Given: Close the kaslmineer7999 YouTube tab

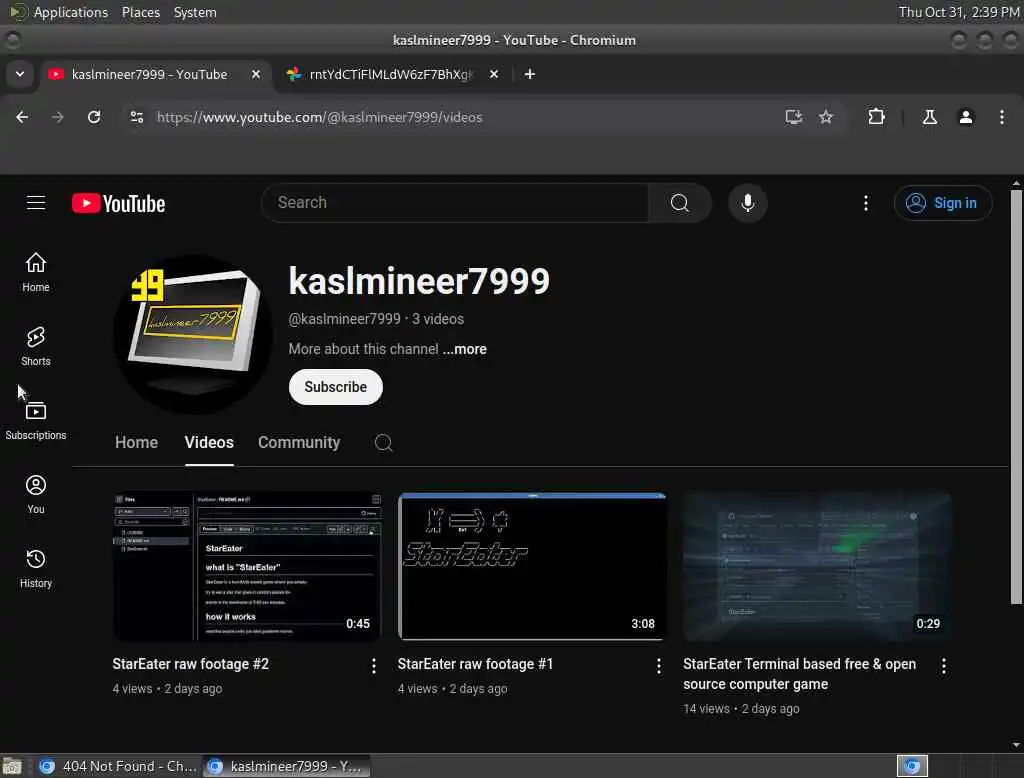Looking at the screenshot, I should point(256,74).
